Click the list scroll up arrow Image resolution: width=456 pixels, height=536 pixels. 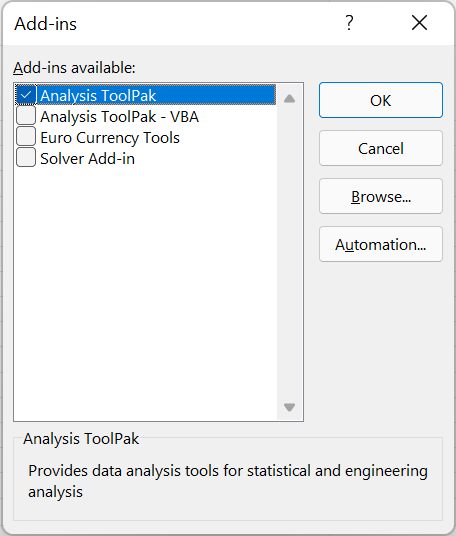[290, 99]
